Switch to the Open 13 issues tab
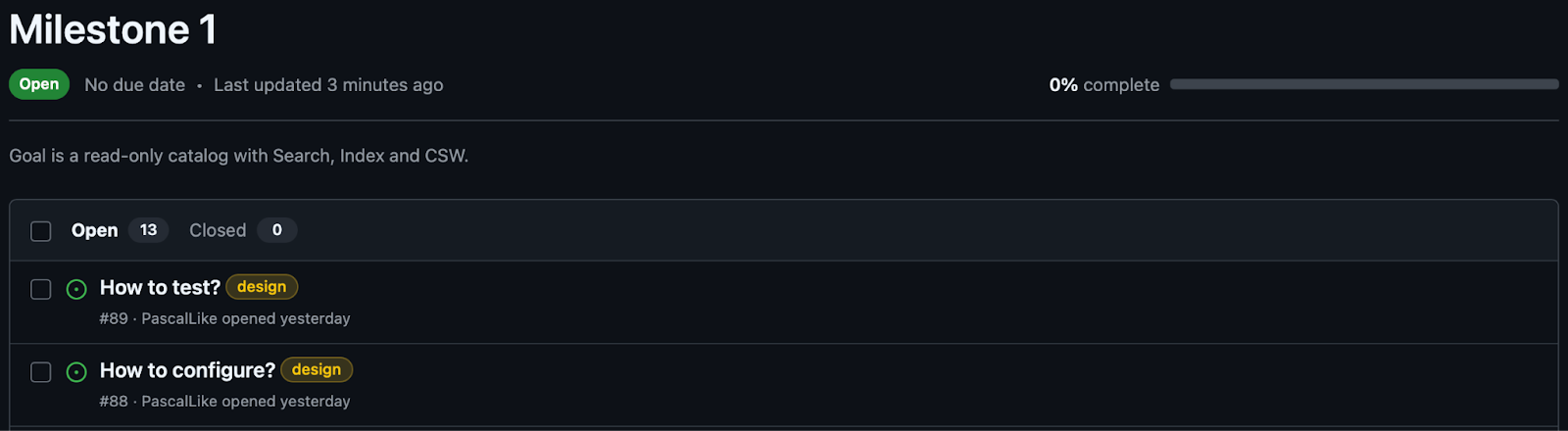This screenshot has height=431, width=1568. click(120, 230)
